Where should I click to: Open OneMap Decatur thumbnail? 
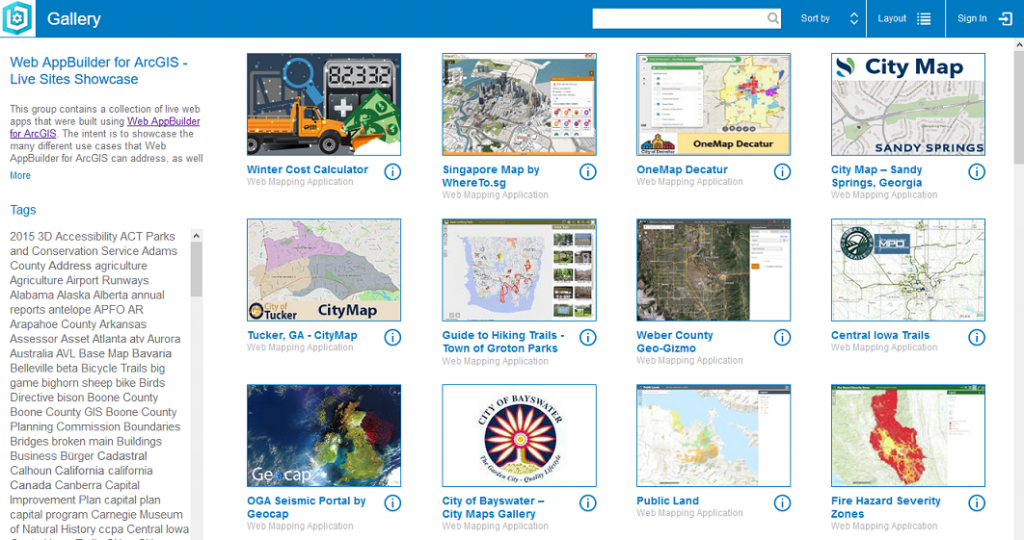point(714,104)
